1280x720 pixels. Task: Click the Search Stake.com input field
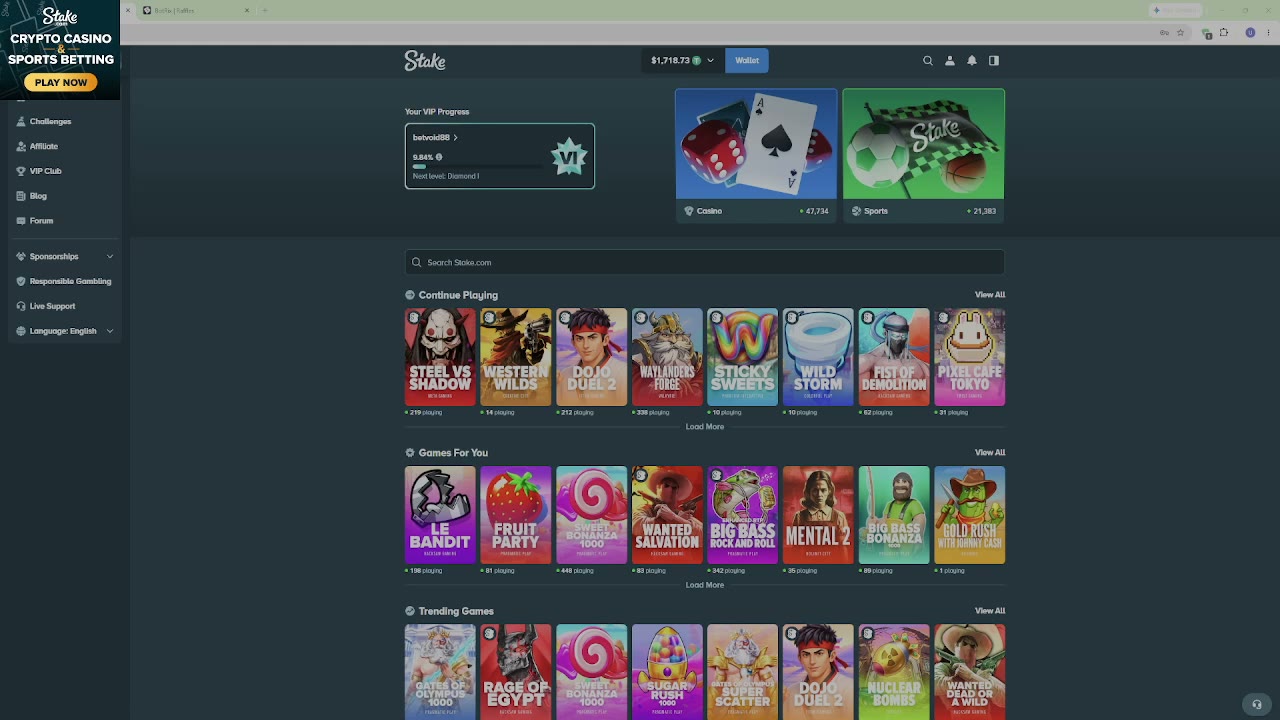pyautogui.click(x=704, y=263)
